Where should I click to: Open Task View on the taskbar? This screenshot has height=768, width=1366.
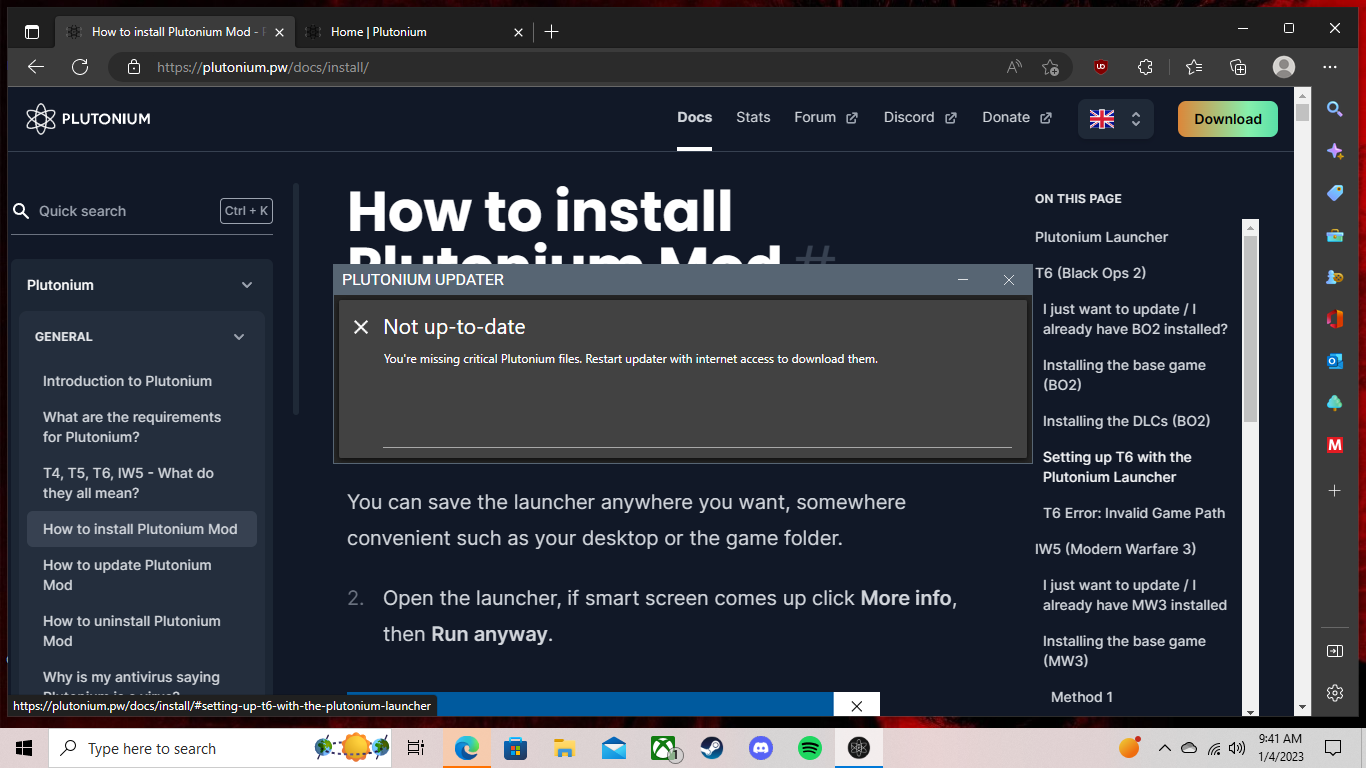[416, 748]
